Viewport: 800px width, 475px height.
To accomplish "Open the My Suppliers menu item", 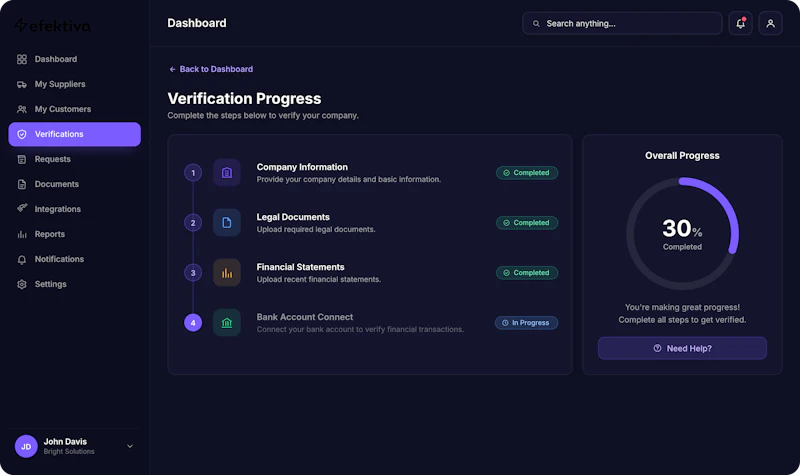I will 74,84.
